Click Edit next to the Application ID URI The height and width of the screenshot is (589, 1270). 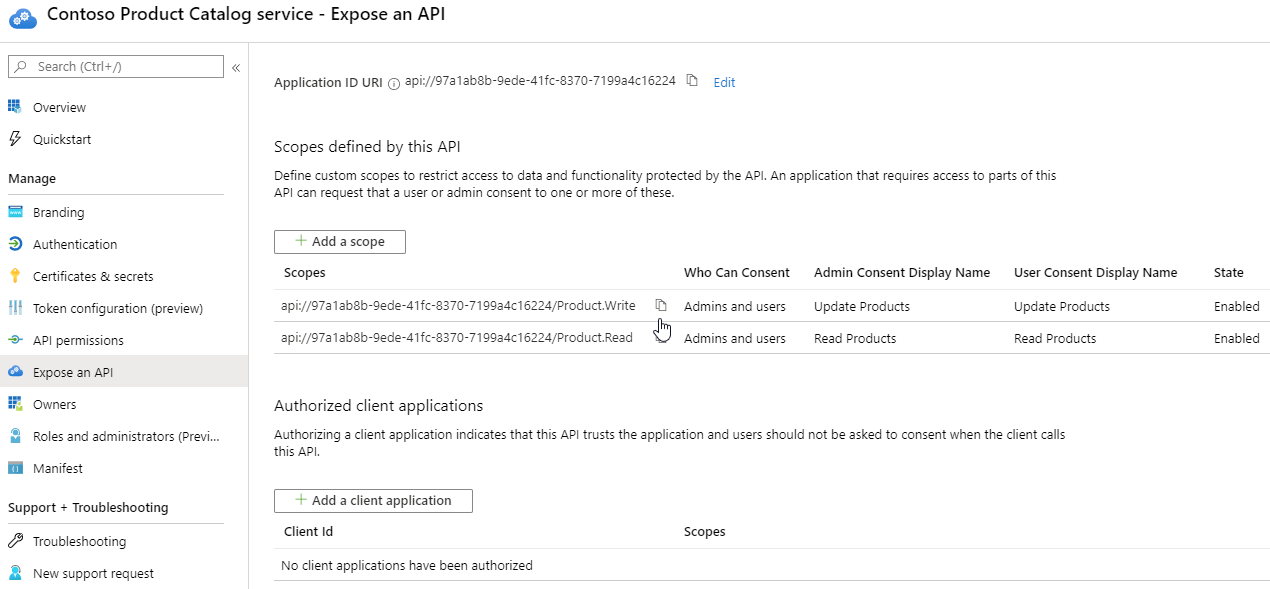point(723,82)
